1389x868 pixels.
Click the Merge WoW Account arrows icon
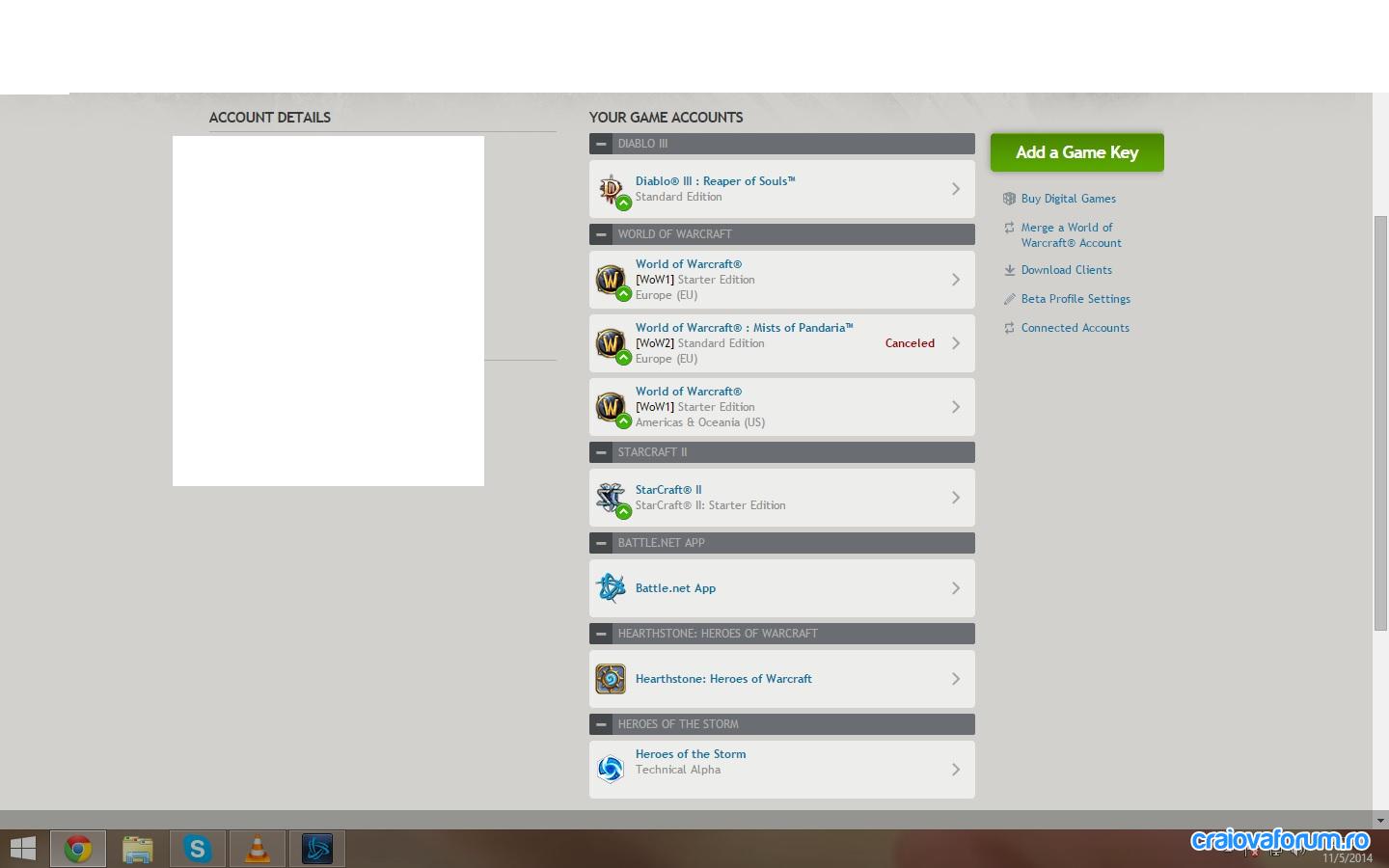(x=1009, y=228)
